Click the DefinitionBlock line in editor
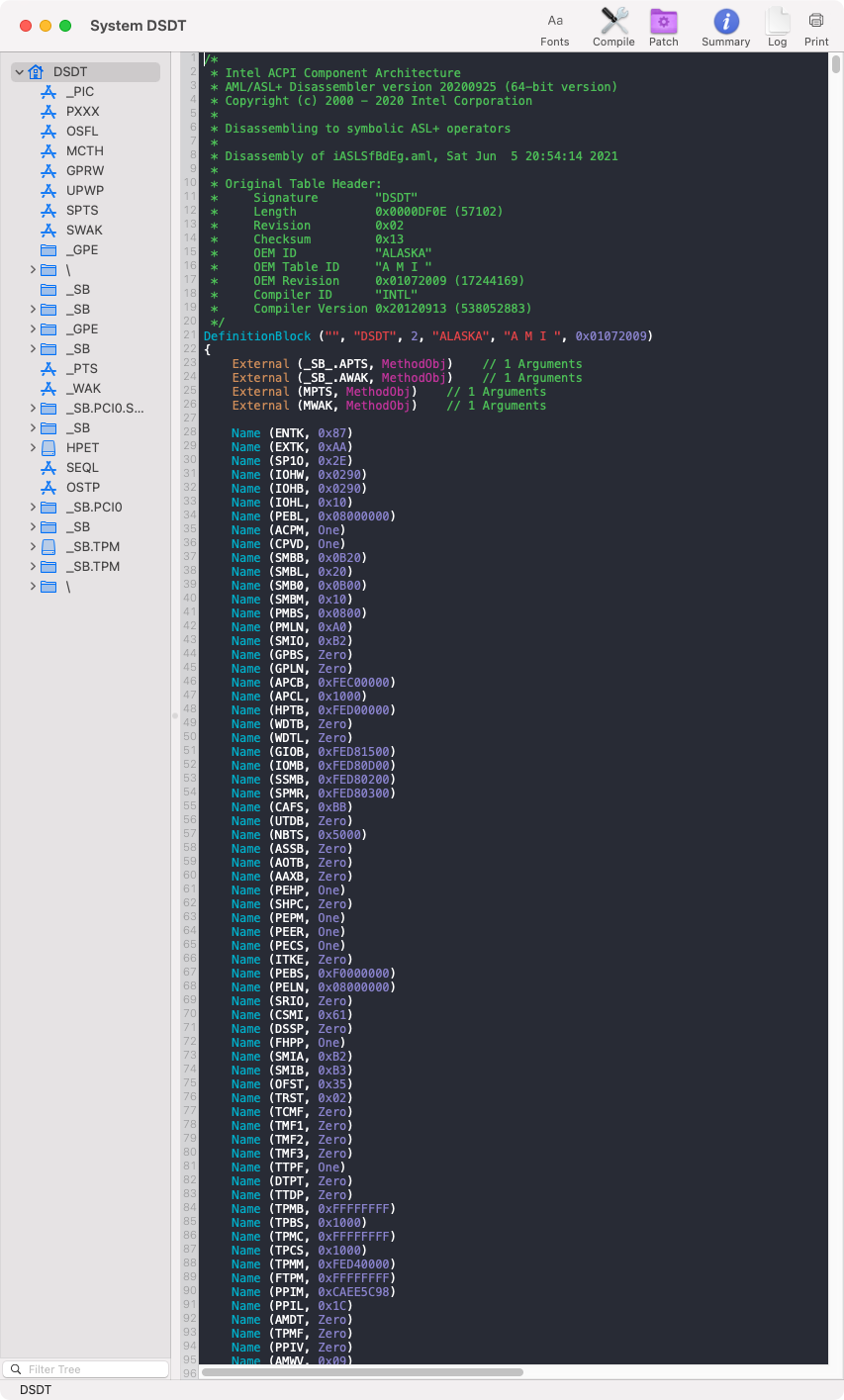The width and height of the screenshot is (844, 1400). 427,336
